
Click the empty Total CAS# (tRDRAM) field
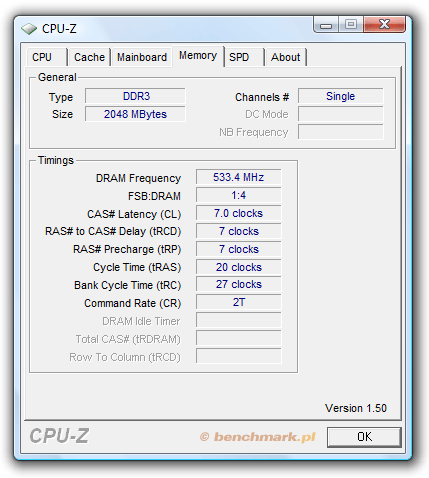(x=239, y=338)
